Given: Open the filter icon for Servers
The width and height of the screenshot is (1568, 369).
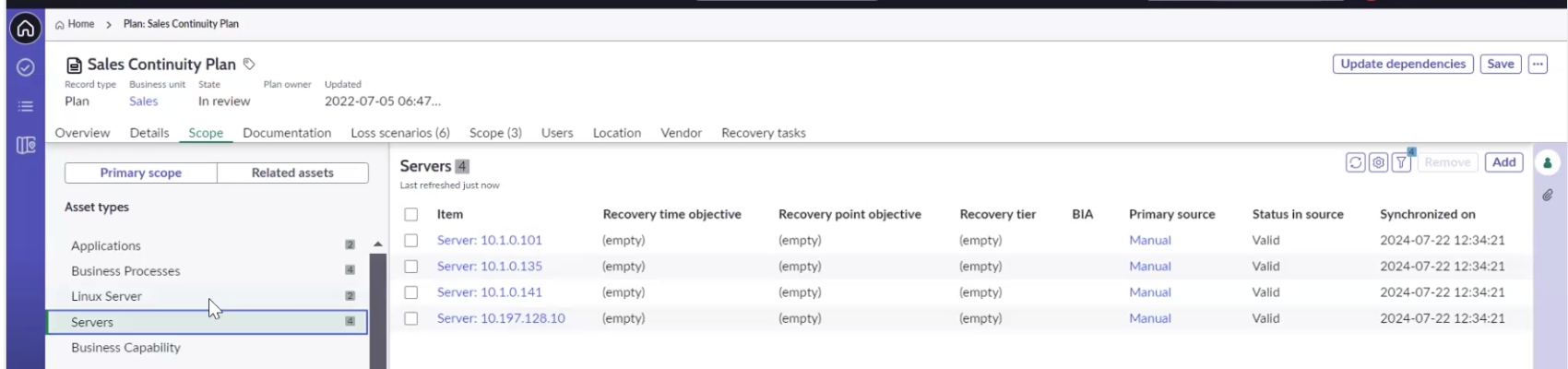Looking at the screenshot, I should coord(1401,162).
